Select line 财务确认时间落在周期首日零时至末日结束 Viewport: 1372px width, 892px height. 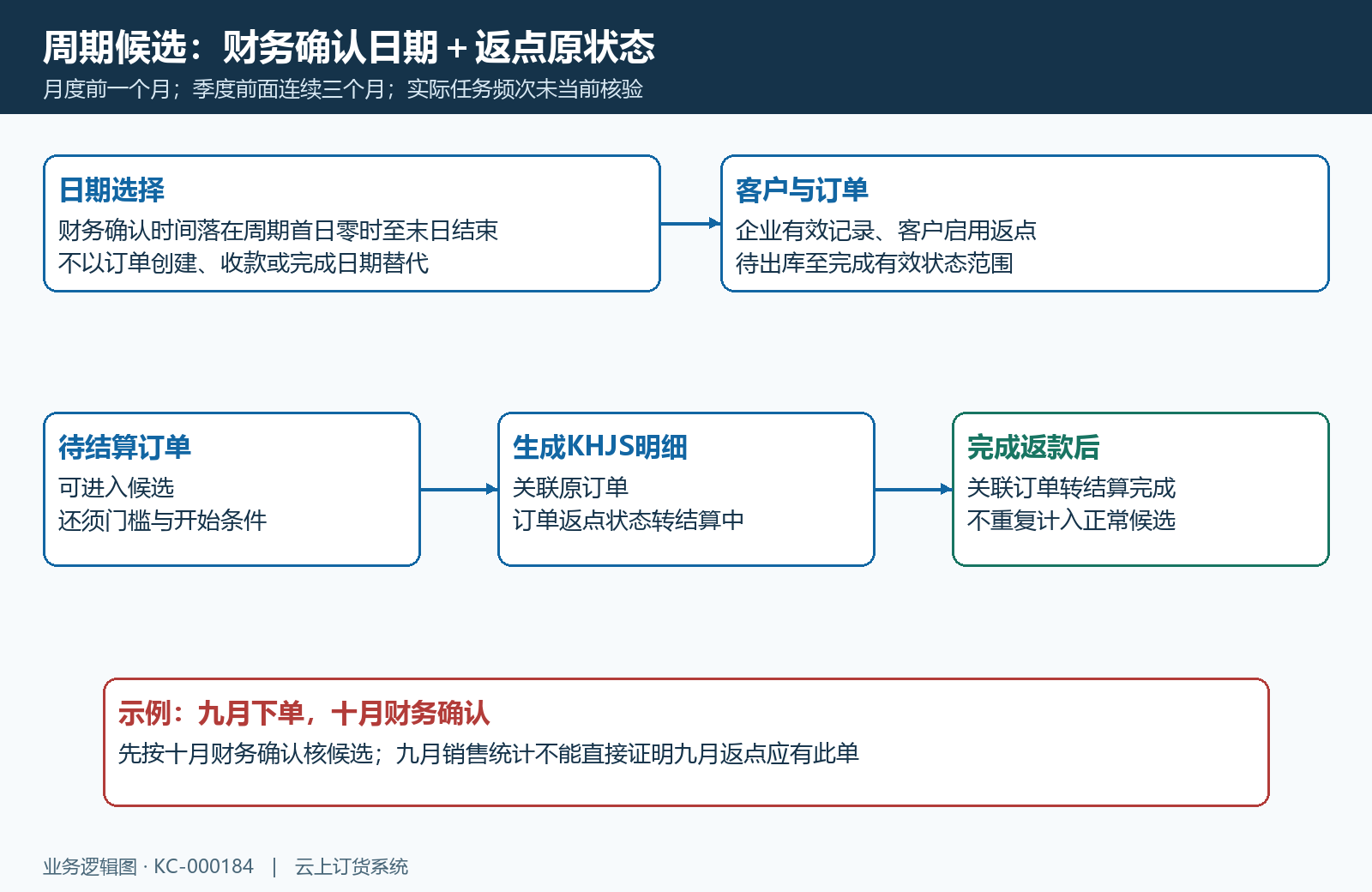tap(278, 231)
